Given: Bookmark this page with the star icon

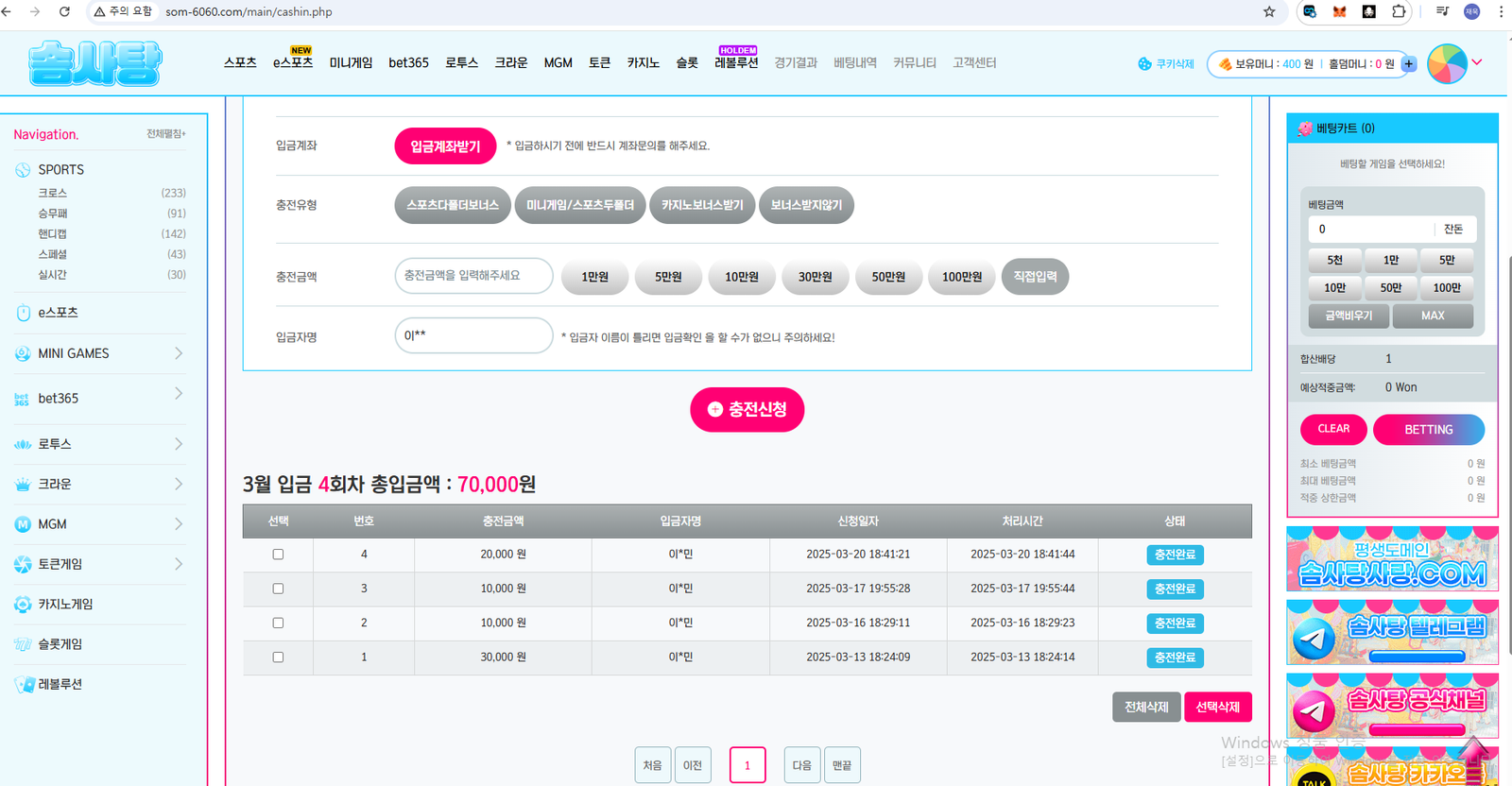Looking at the screenshot, I should (x=1269, y=12).
